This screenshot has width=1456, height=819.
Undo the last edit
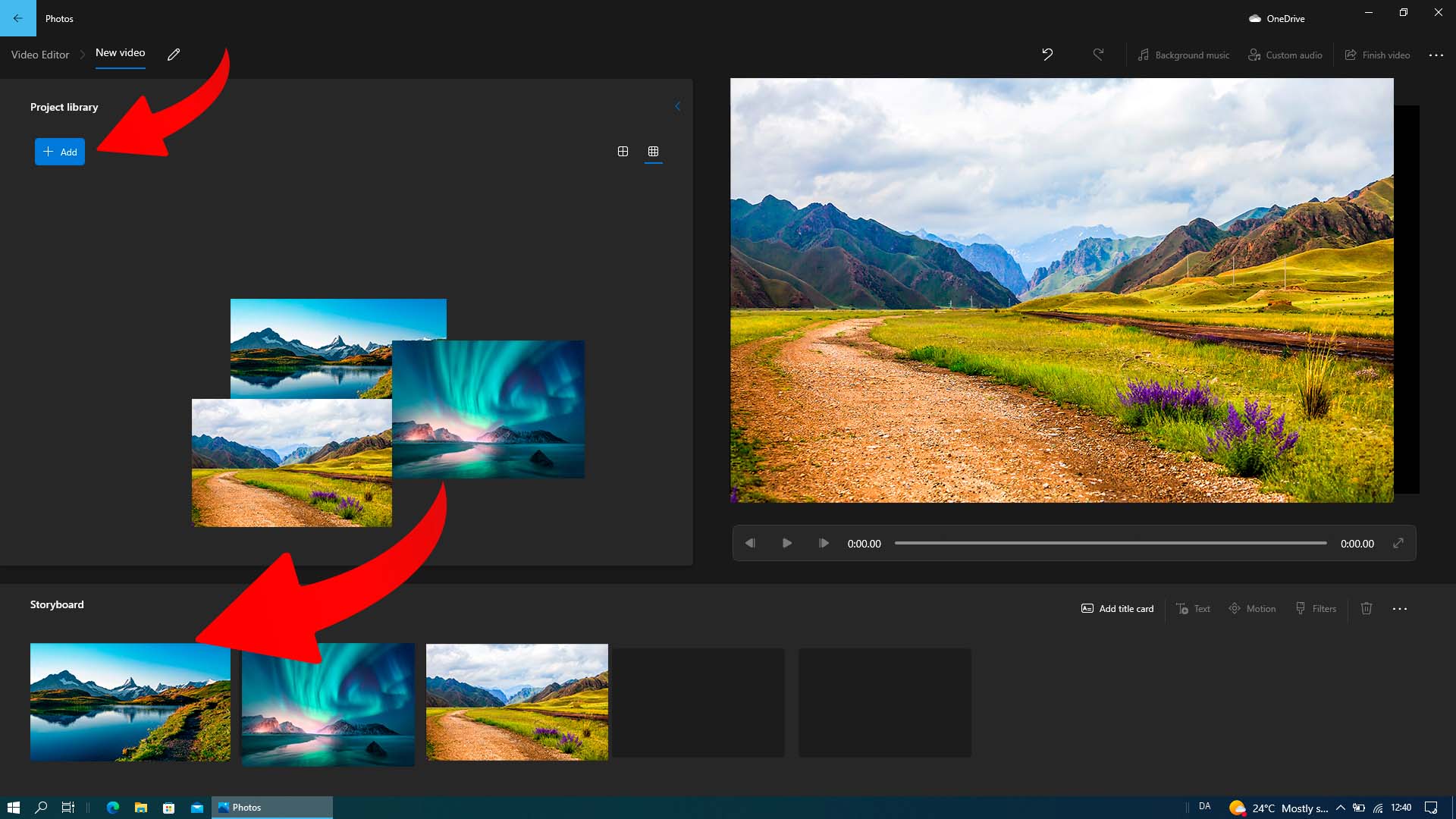point(1047,55)
